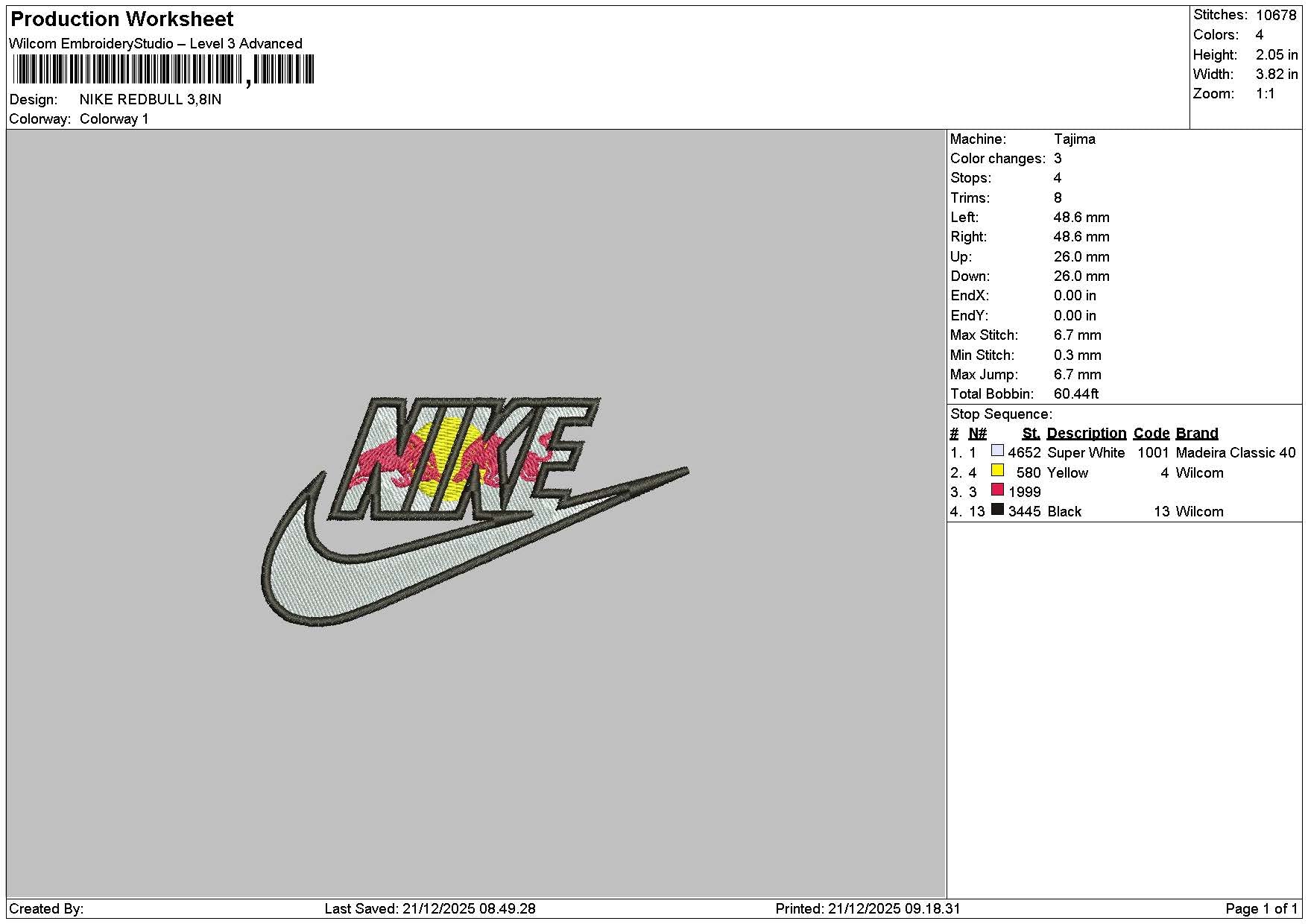Click the St. column header
Screen dimensions: 1308x924
pos(1031,433)
